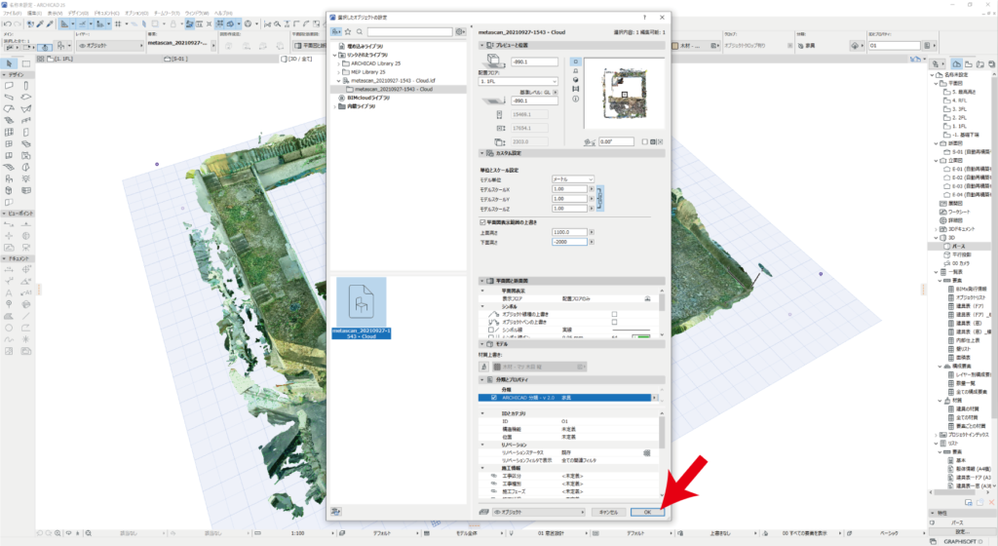Click the 下面高さ -2000 field
This screenshot has width=998, height=546.
569,242
